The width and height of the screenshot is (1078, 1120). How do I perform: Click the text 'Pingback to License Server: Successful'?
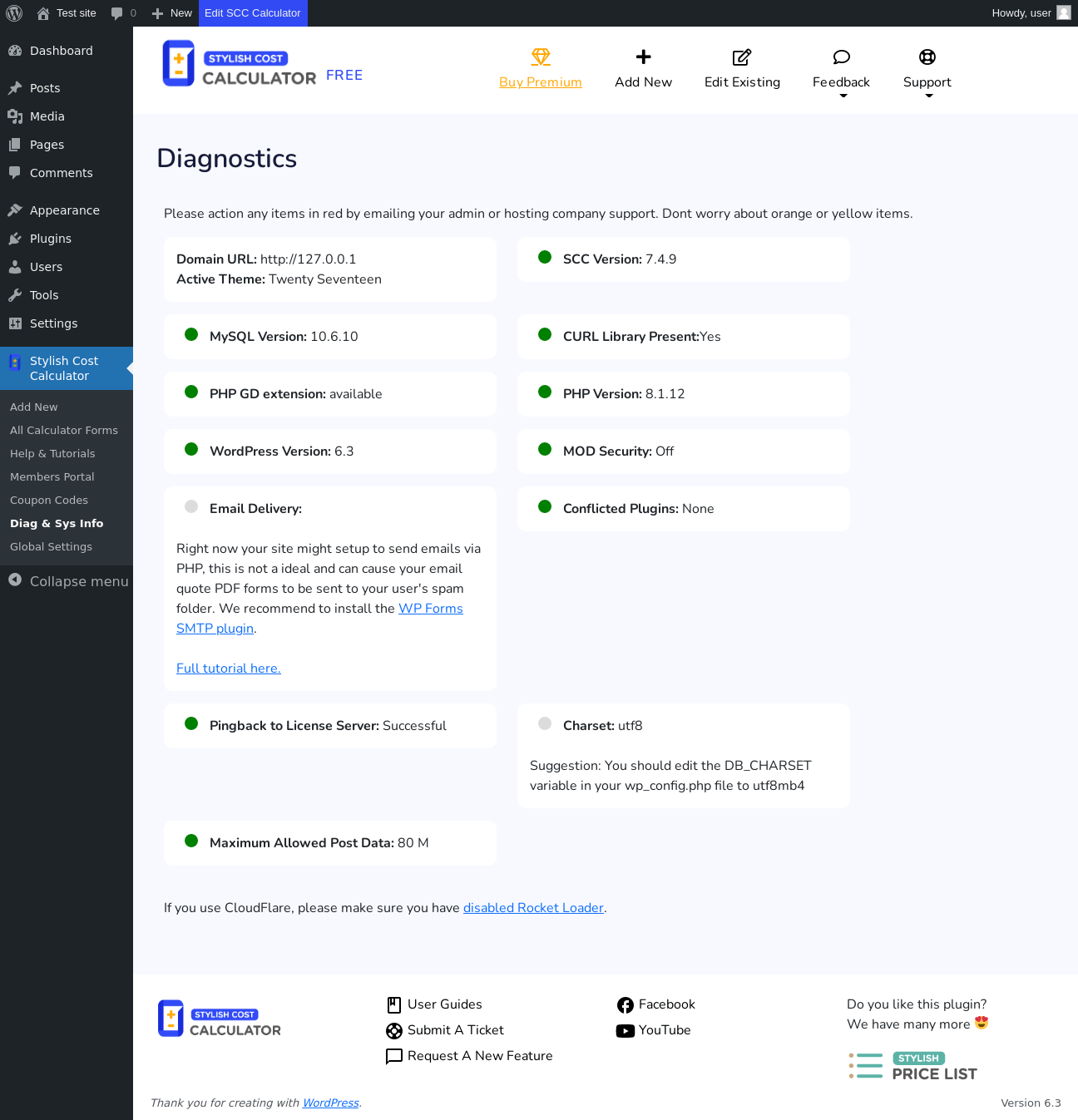(x=328, y=726)
